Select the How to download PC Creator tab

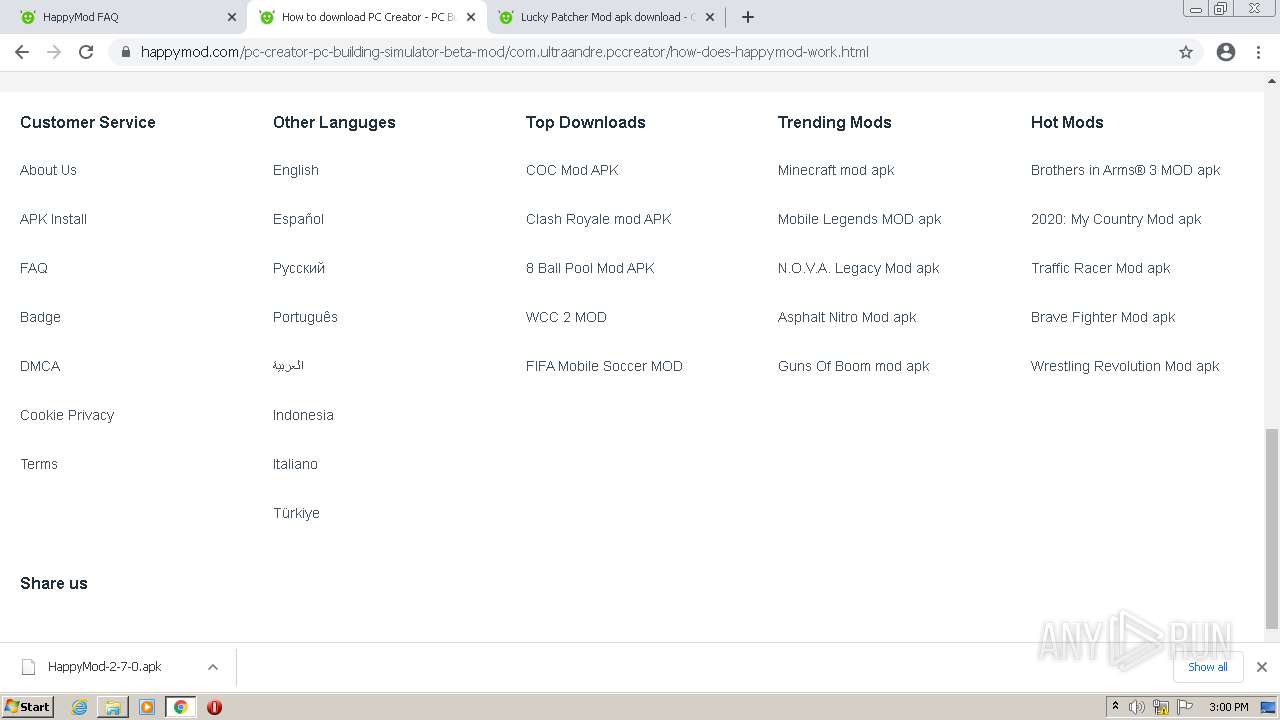tap(367, 17)
